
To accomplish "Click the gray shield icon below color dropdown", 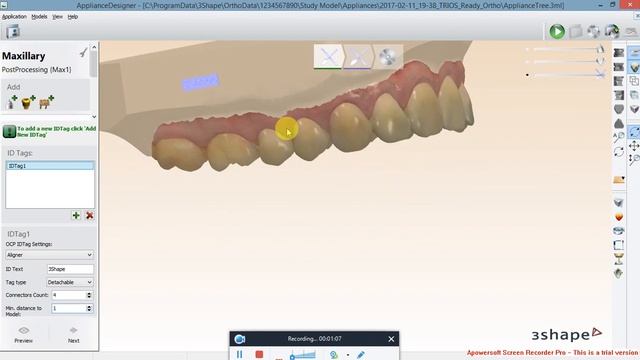I will [x=619, y=202].
